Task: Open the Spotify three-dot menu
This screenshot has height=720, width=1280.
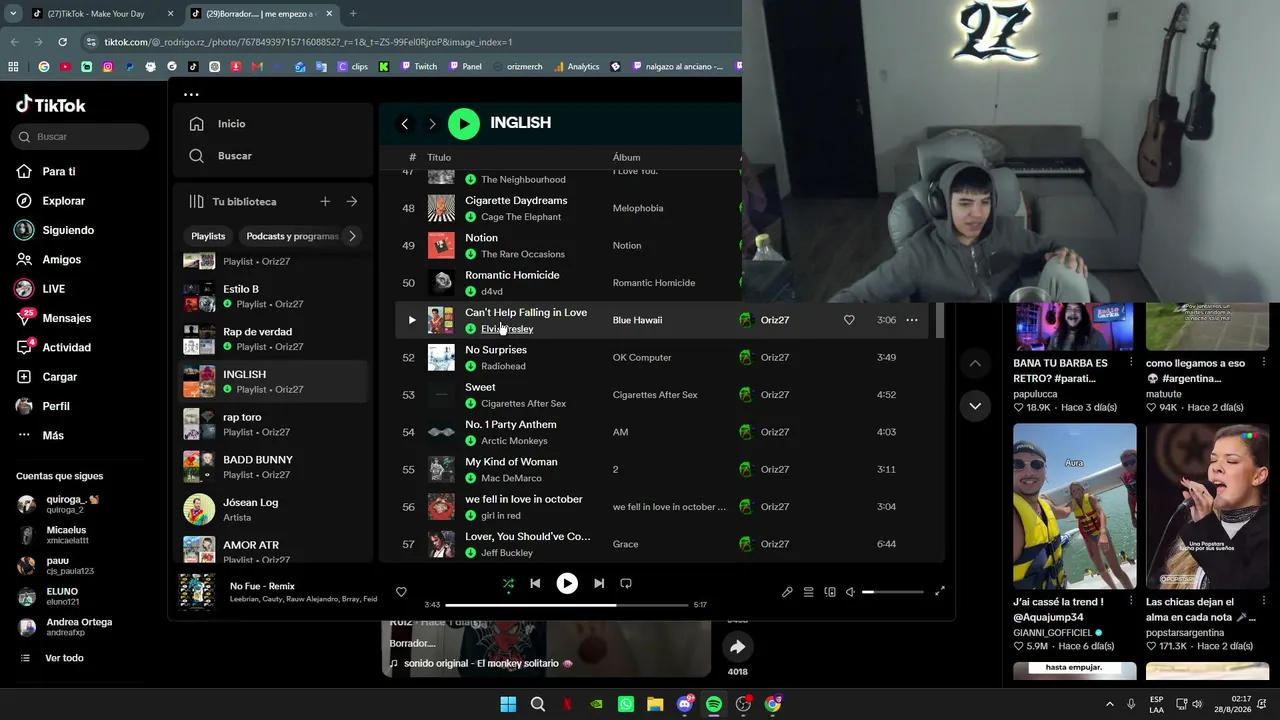Action: click(x=191, y=95)
